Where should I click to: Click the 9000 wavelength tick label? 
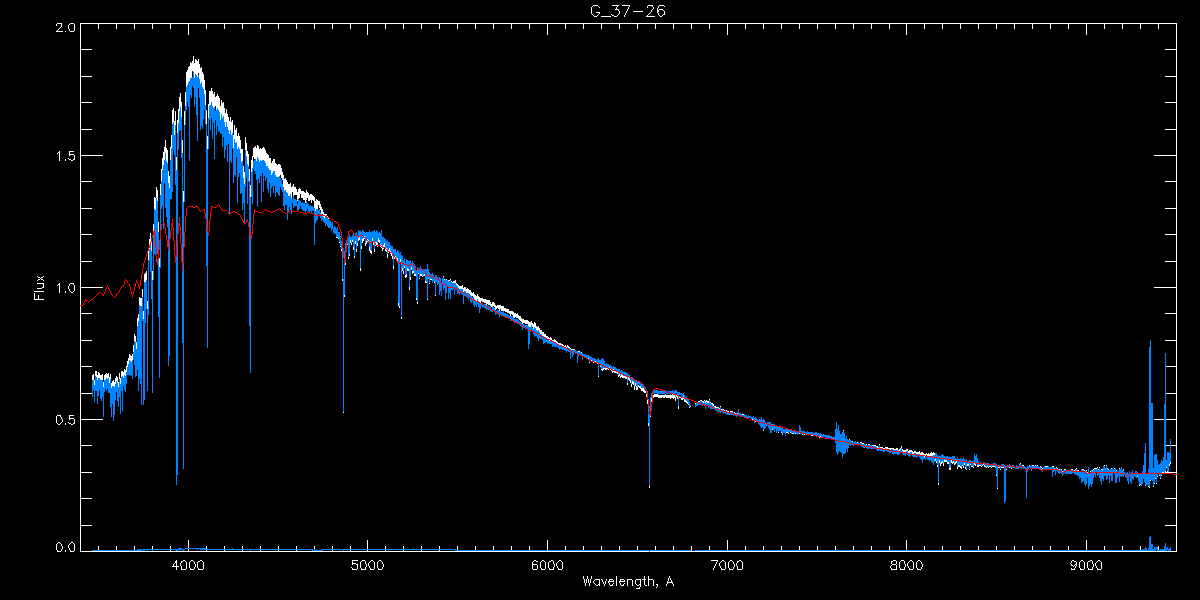click(1086, 564)
